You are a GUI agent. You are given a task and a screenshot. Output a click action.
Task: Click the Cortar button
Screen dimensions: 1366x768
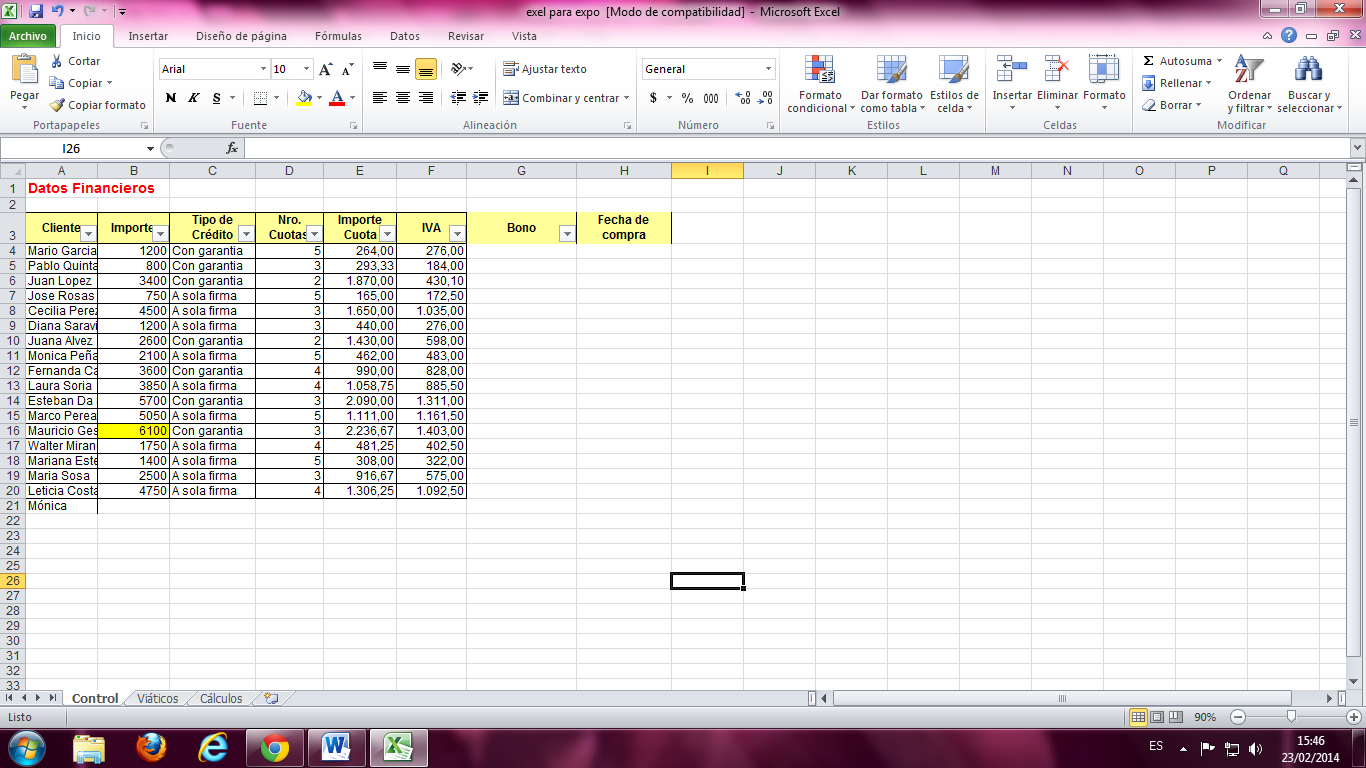pyautogui.click(x=77, y=60)
